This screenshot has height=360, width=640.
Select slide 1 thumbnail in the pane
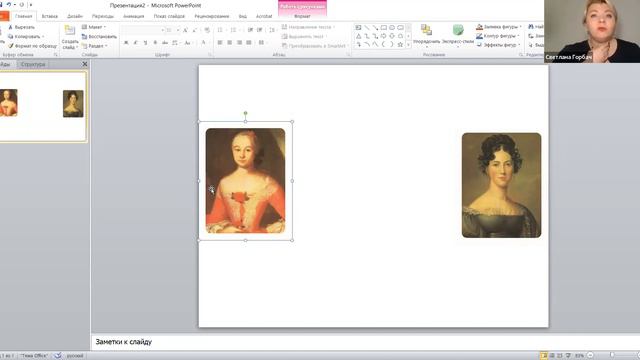[x=42, y=107]
